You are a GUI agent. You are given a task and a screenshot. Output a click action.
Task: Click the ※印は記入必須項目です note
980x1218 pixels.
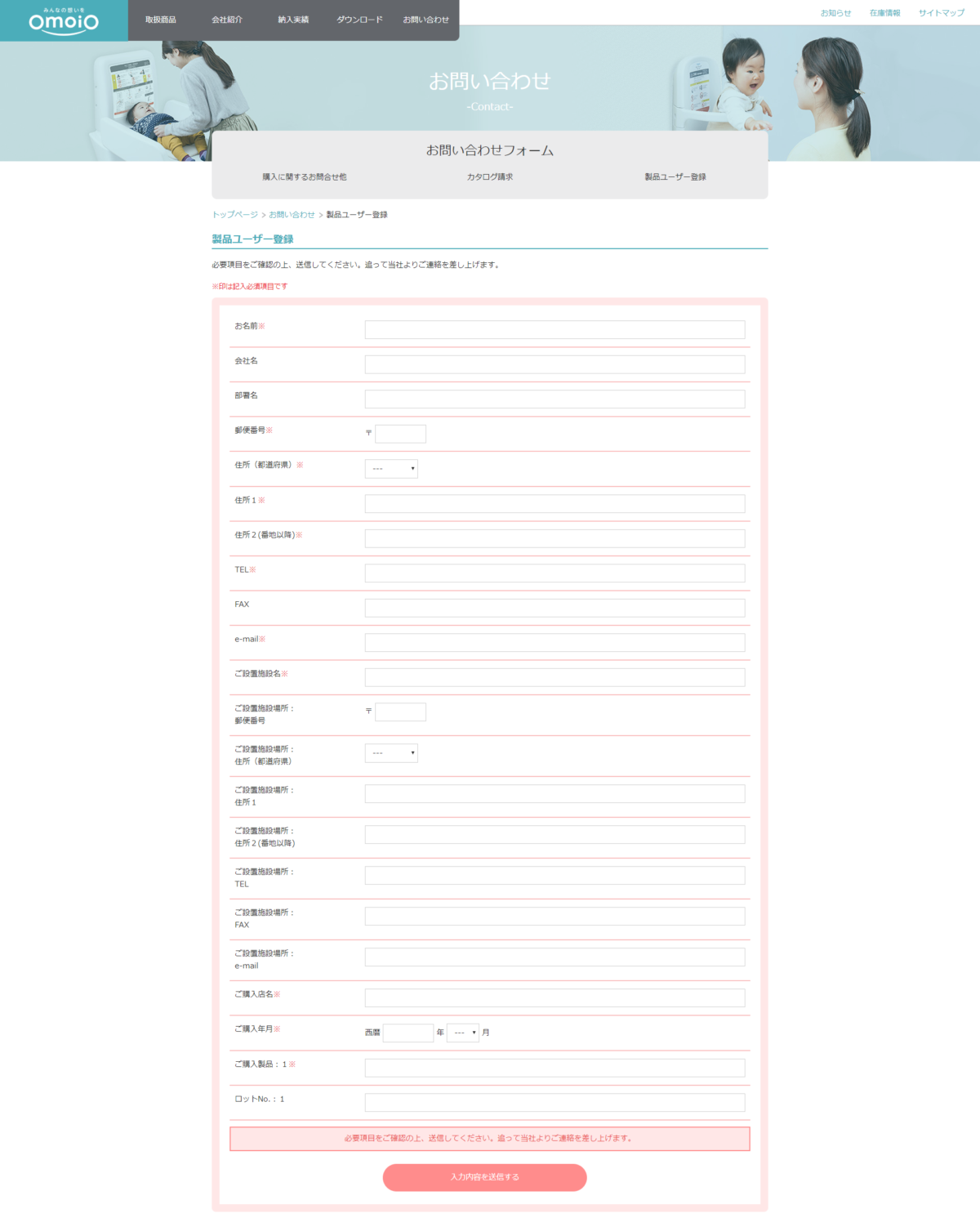(x=250, y=287)
